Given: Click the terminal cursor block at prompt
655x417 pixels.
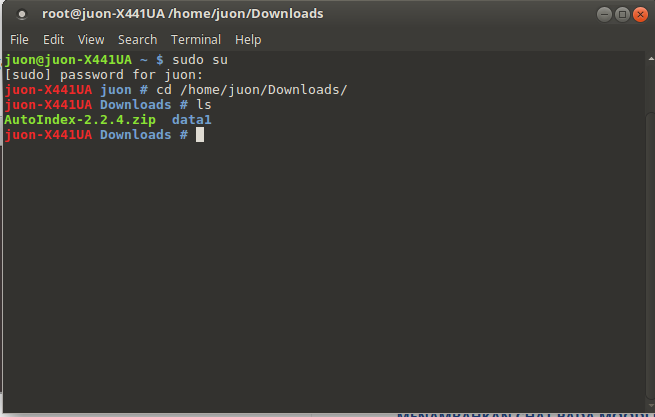Looking at the screenshot, I should pyautogui.click(x=200, y=135).
